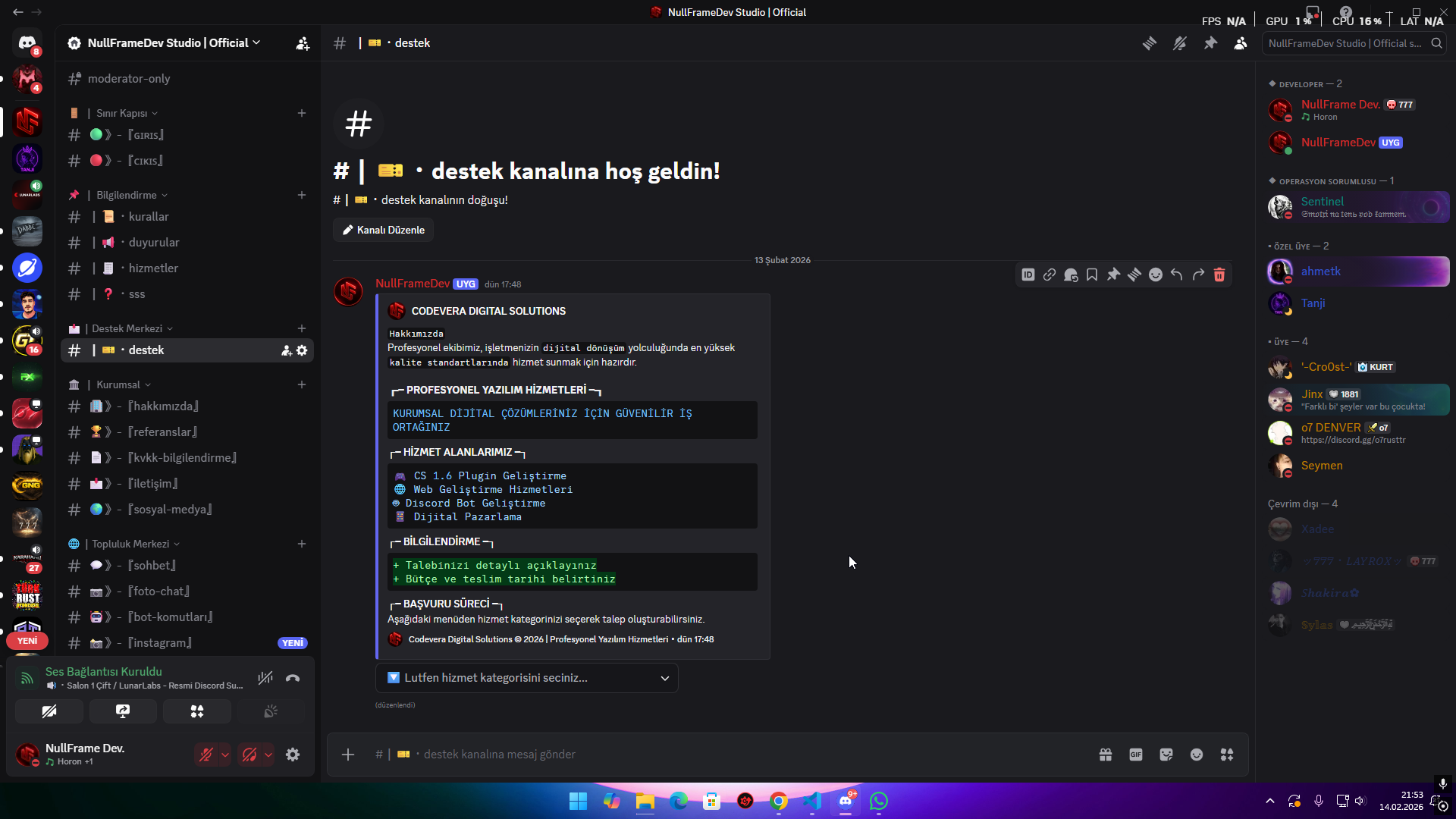Bookmark the NullFrameDev message
Image resolution: width=1456 pixels, height=819 pixels.
pyautogui.click(x=1092, y=275)
